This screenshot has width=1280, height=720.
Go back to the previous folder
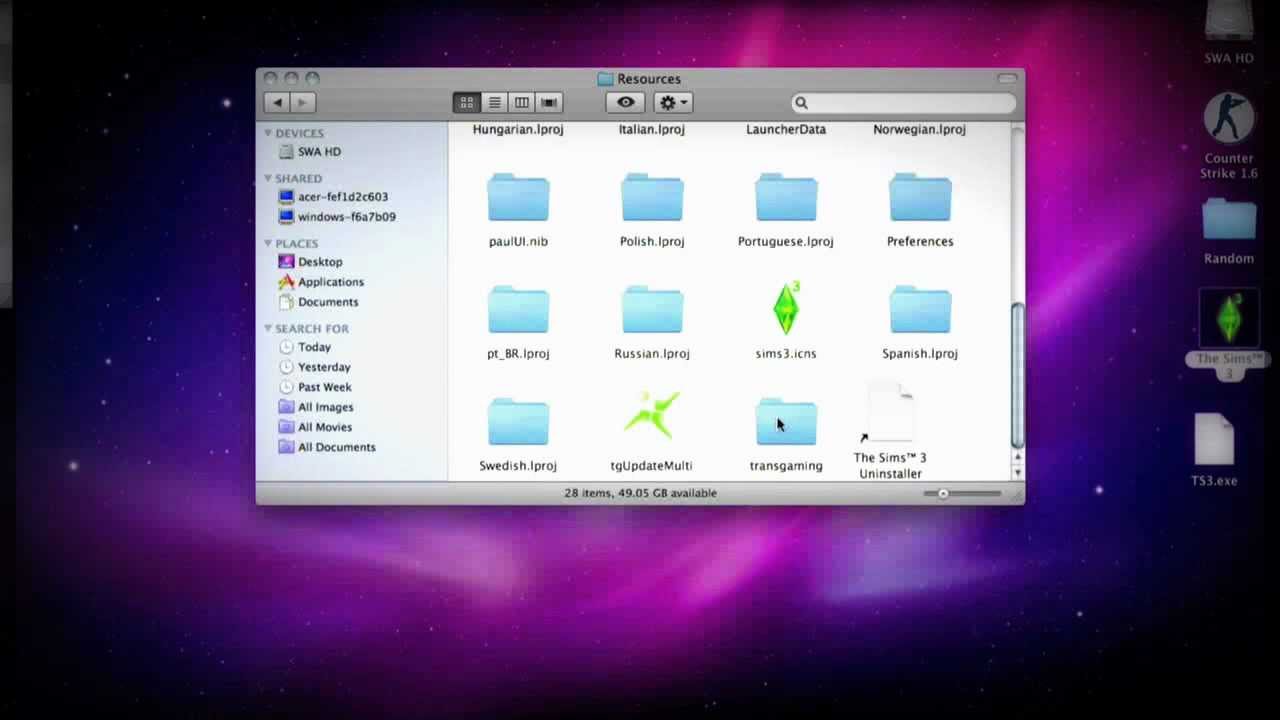point(277,102)
